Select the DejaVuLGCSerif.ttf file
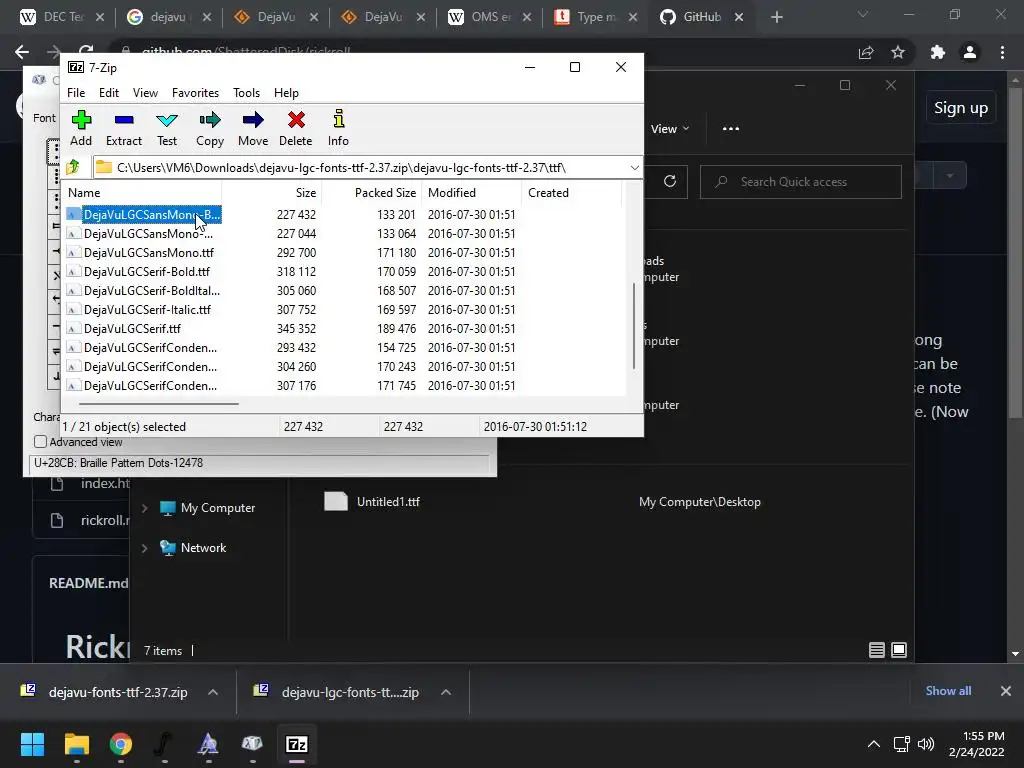Screen dimensions: 1024x768 pos(132,328)
